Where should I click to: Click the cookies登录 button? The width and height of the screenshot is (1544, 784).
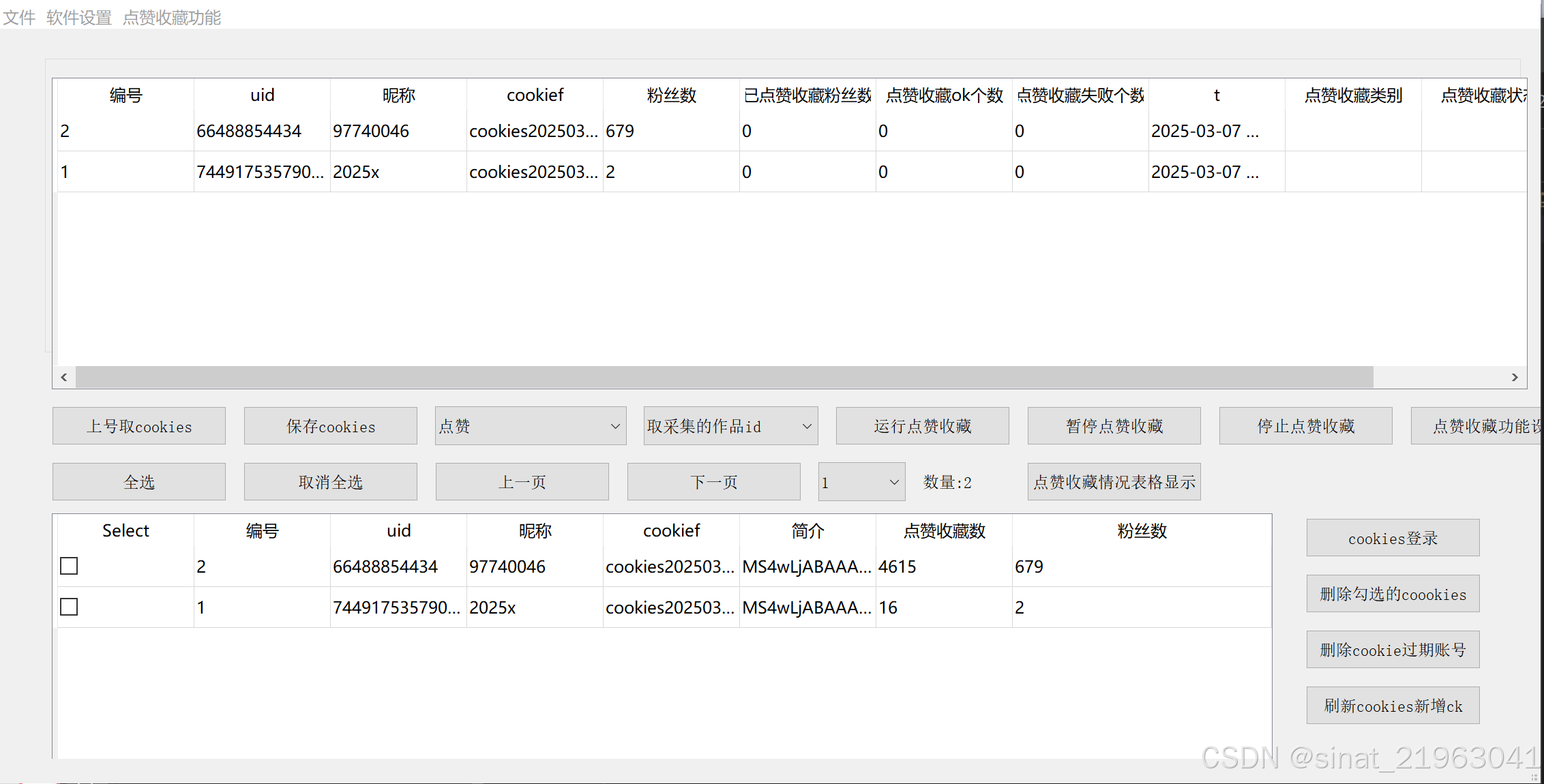[1393, 538]
